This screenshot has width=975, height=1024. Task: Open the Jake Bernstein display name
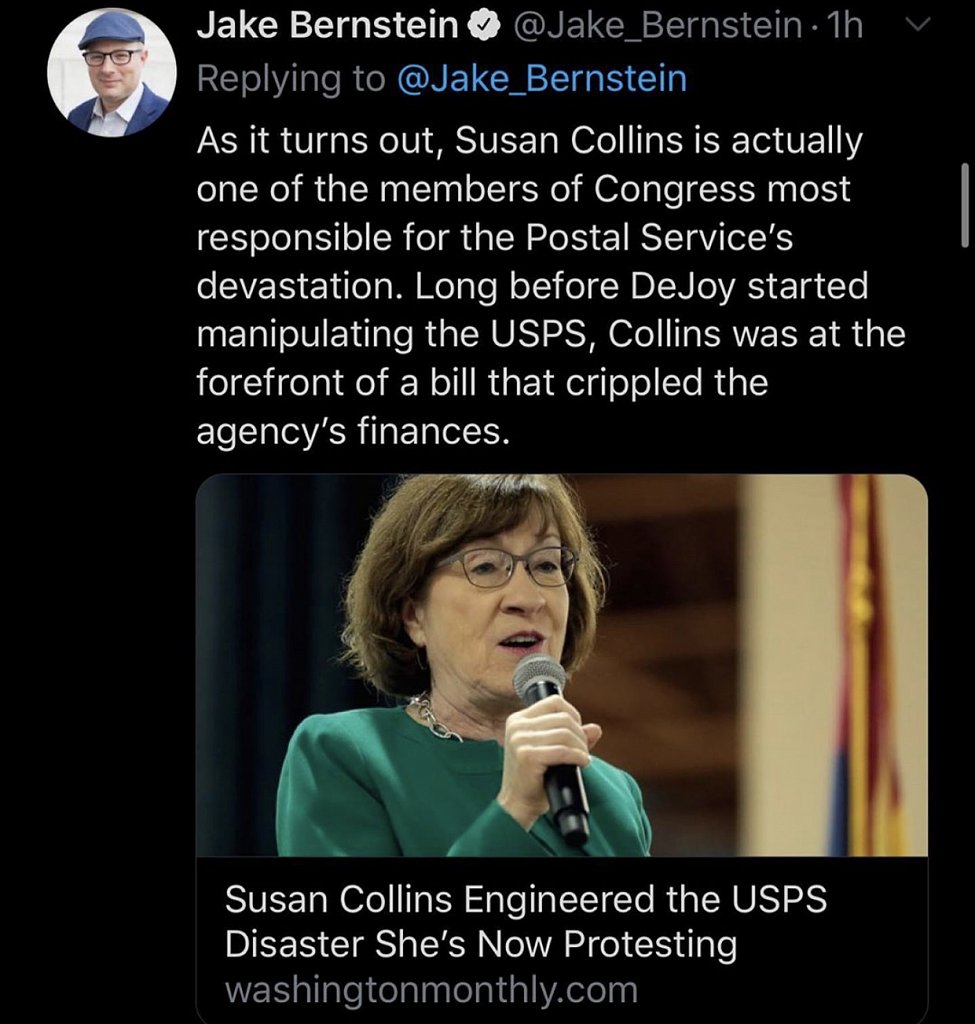(327, 27)
